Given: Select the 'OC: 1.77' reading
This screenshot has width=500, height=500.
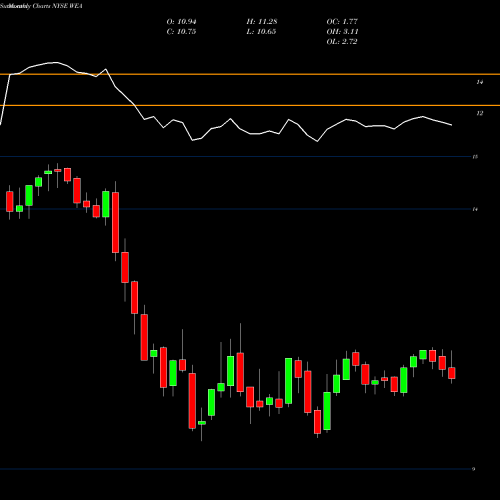Looking at the screenshot, I should [342, 22].
